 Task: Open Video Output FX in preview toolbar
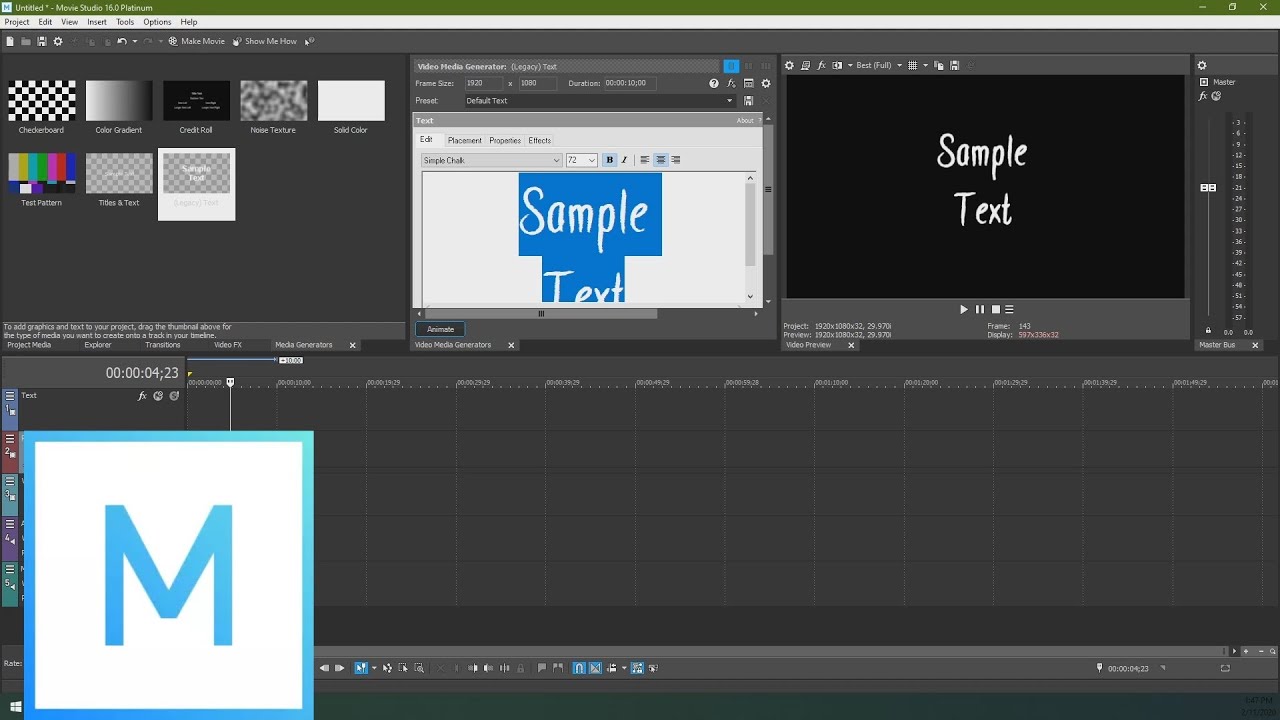[x=821, y=65]
